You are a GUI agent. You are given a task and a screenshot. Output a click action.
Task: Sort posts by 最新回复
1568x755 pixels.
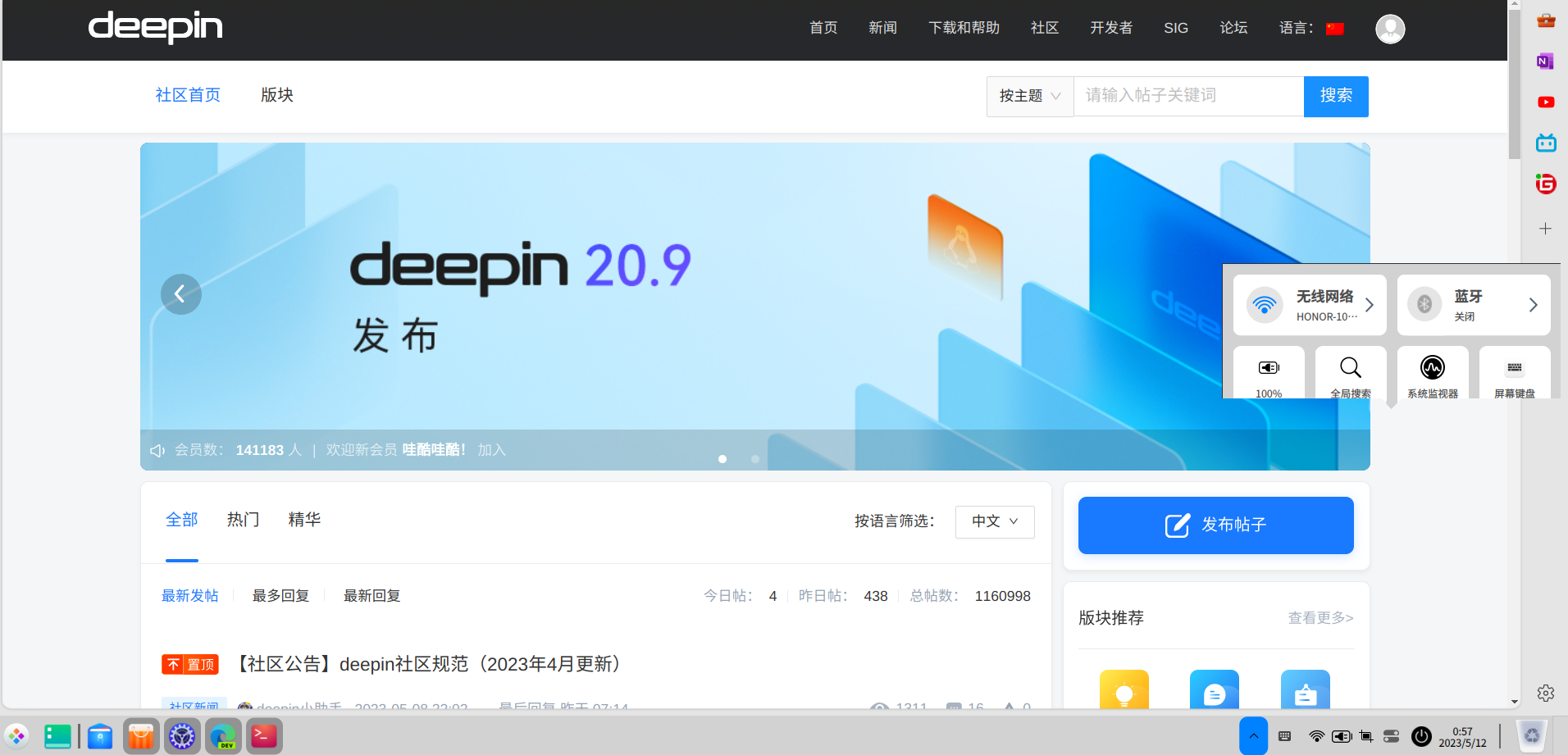[371, 596]
